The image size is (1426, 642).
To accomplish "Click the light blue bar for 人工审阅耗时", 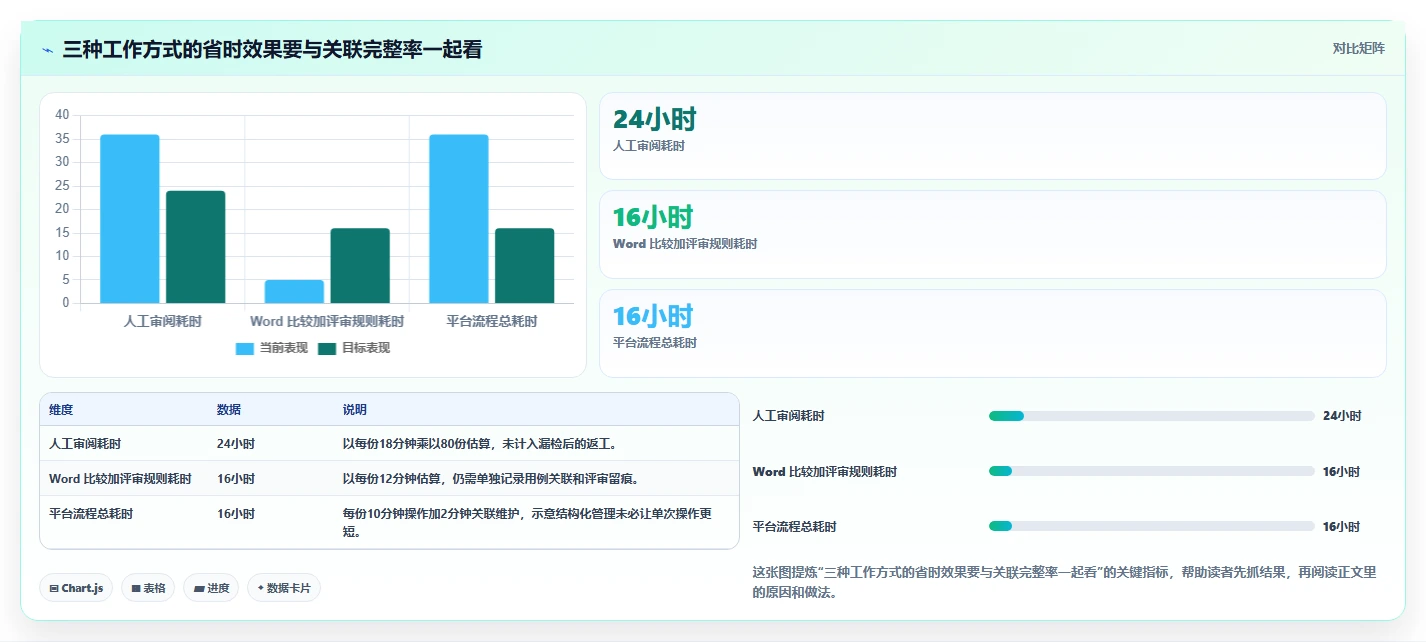I will [x=129, y=218].
